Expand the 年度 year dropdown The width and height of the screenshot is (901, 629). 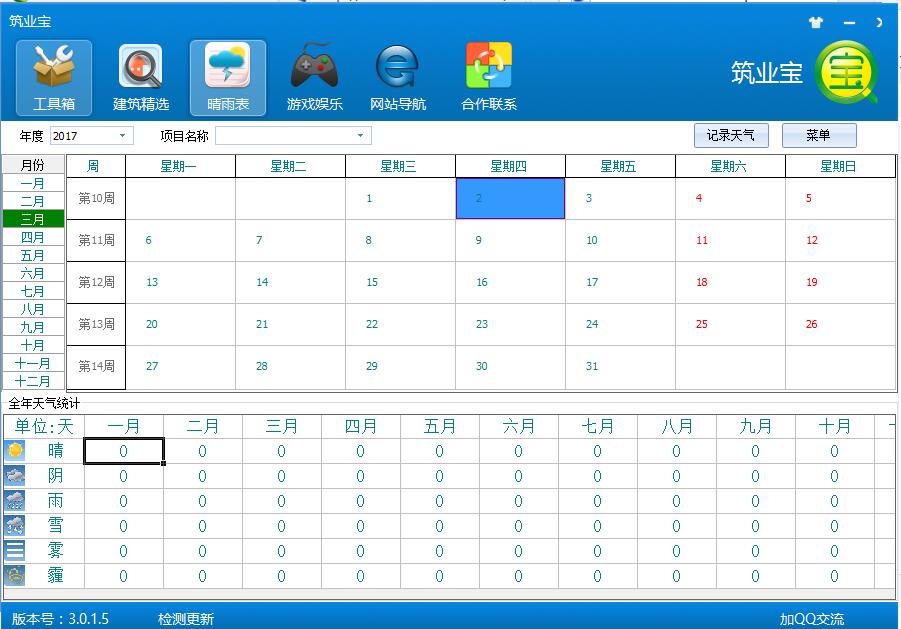point(124,136)
